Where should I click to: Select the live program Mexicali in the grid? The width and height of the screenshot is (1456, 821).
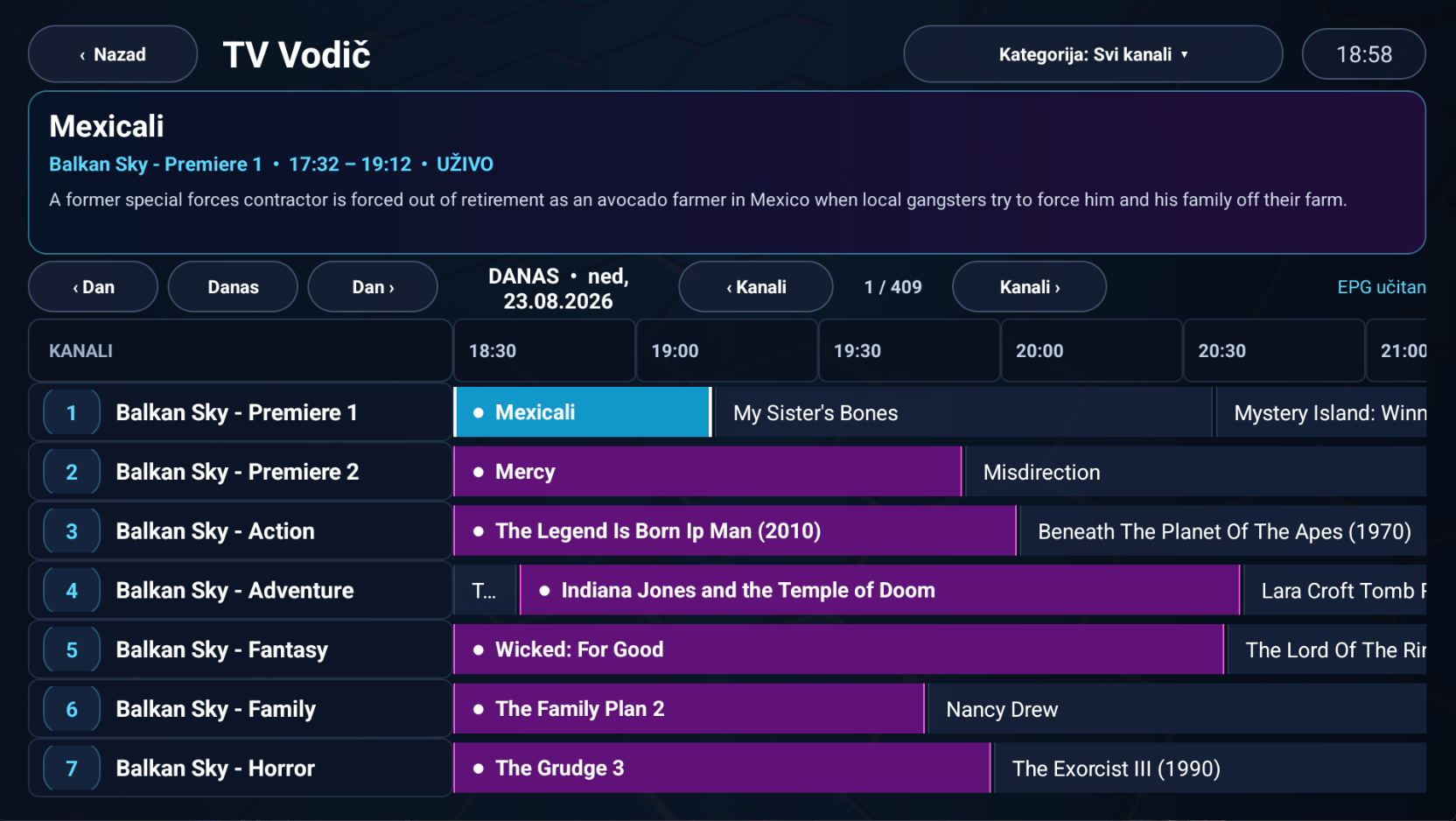pos(583,412)
